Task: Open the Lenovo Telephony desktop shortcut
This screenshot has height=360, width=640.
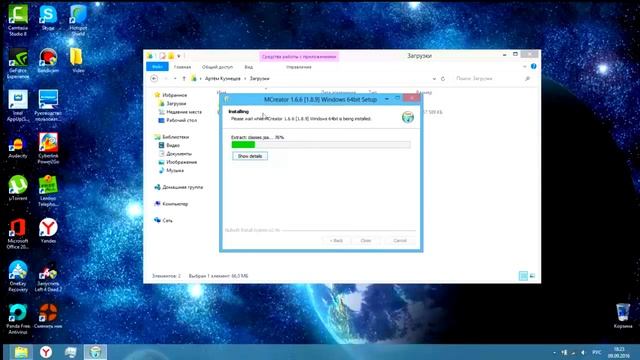Action: 48,191
